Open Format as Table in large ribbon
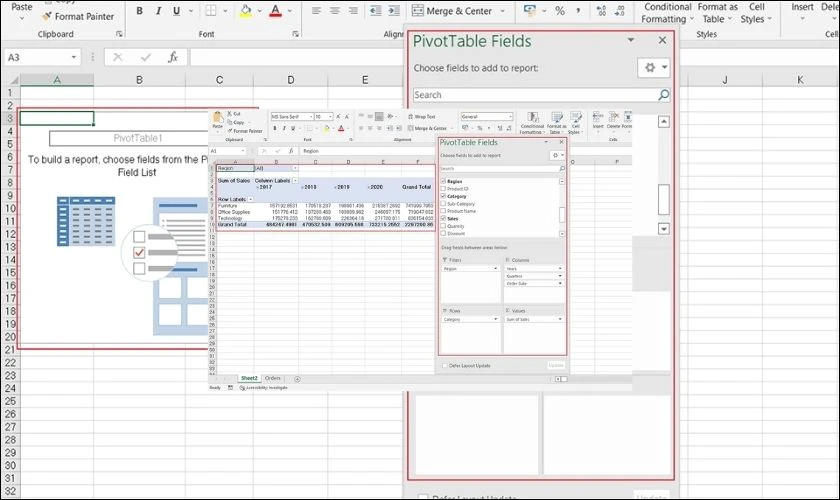The image size is (840, 500). pyautogui.click(x=717, y=13)
